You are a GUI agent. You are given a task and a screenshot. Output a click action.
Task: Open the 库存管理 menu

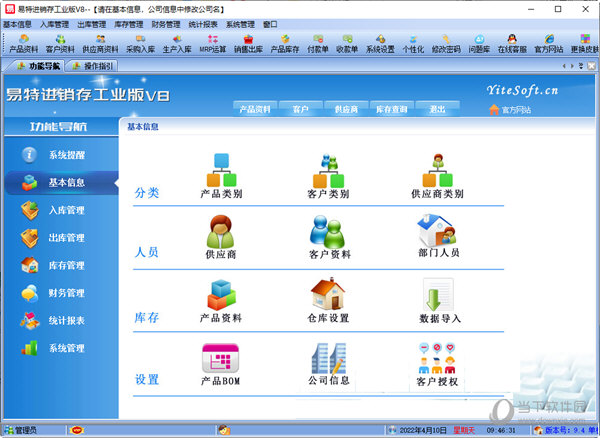coord(129,24)
